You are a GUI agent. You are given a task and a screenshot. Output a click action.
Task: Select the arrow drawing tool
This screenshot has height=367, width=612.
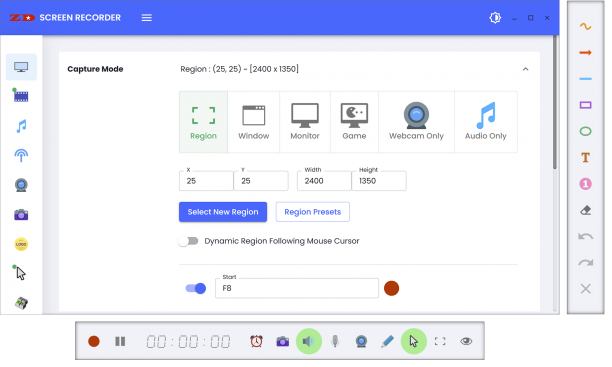pos(585,53)
